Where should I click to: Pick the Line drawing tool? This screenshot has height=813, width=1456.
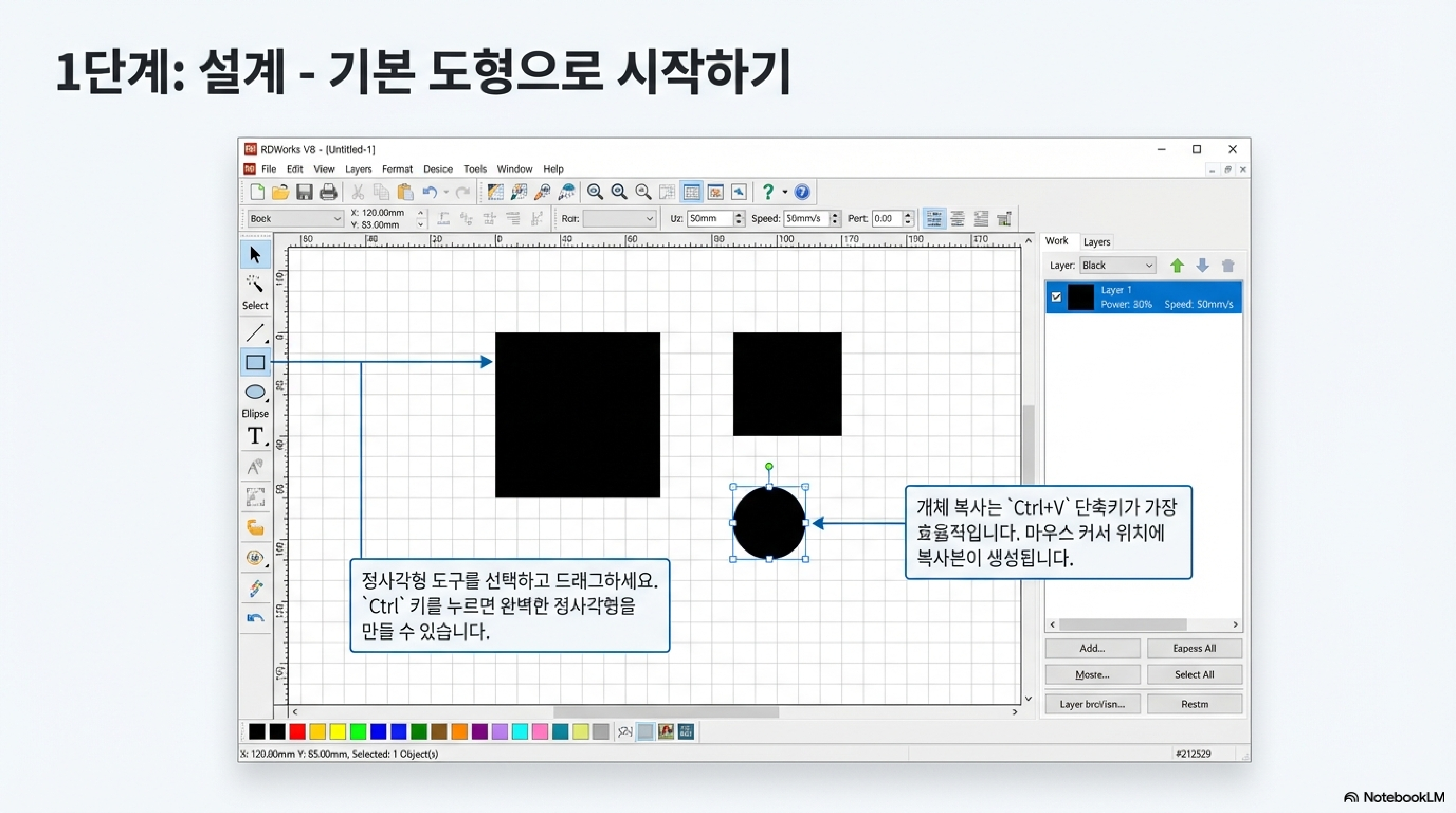(255, 333)
